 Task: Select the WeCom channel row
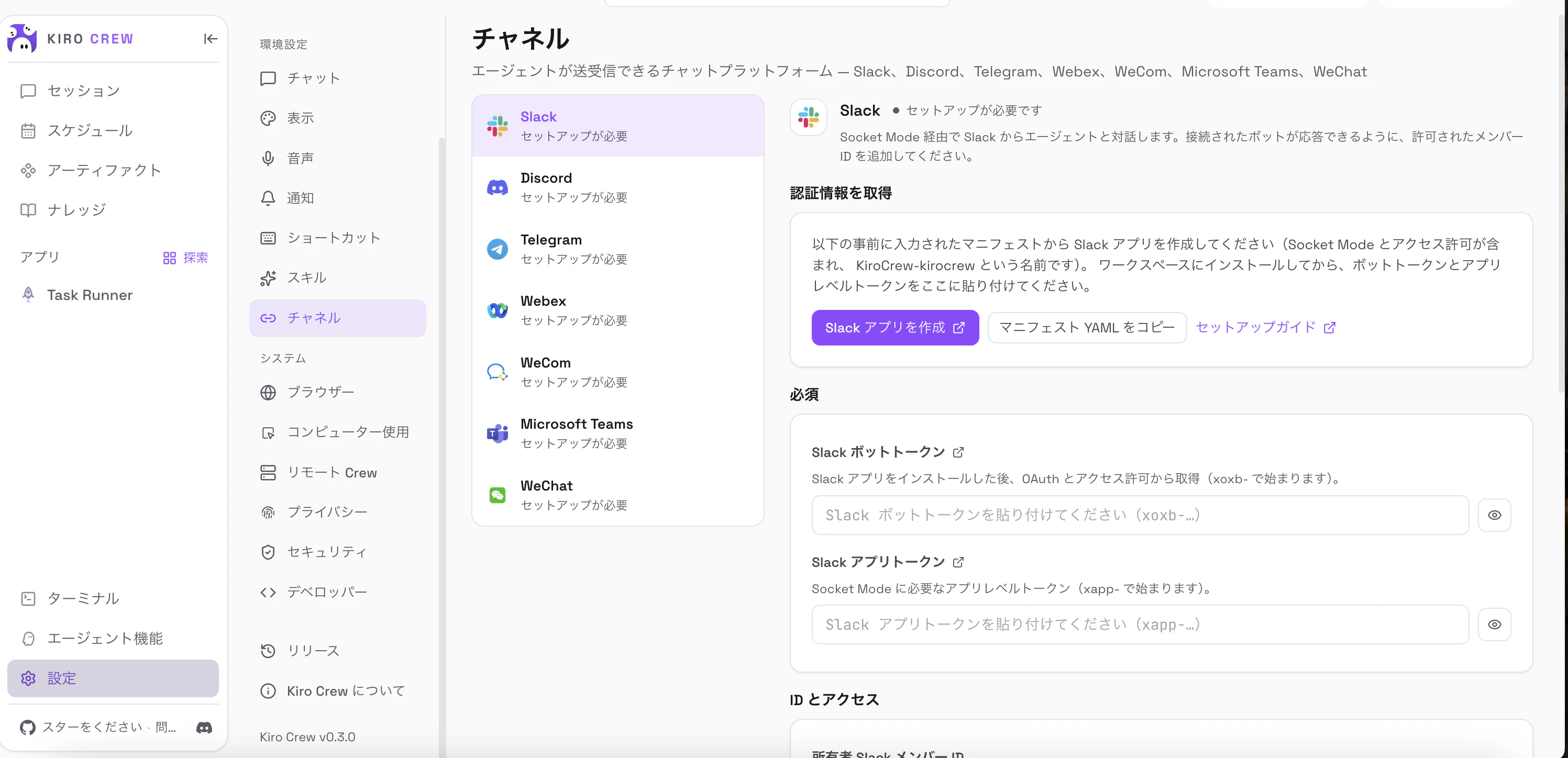pyautogui.click(x=618, y=372)
